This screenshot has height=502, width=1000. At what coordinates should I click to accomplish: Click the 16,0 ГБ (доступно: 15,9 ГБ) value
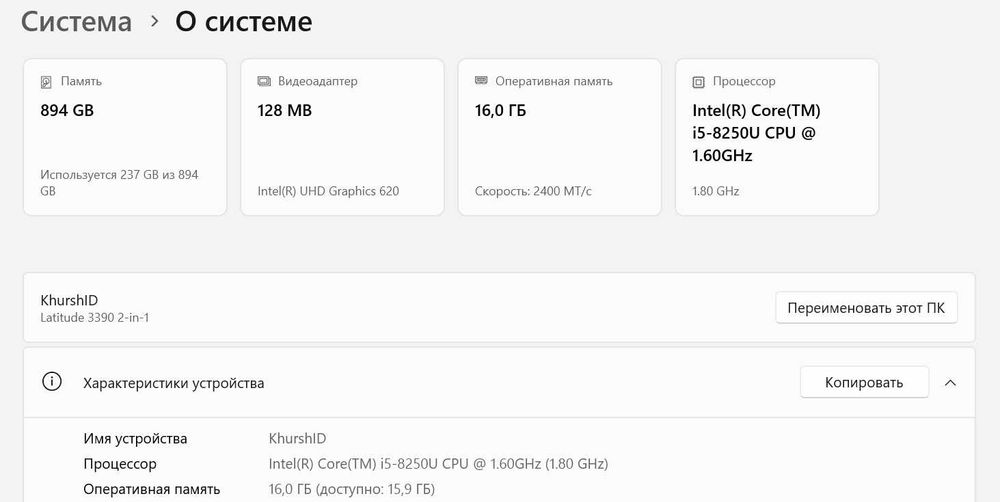tap(352, 489)
